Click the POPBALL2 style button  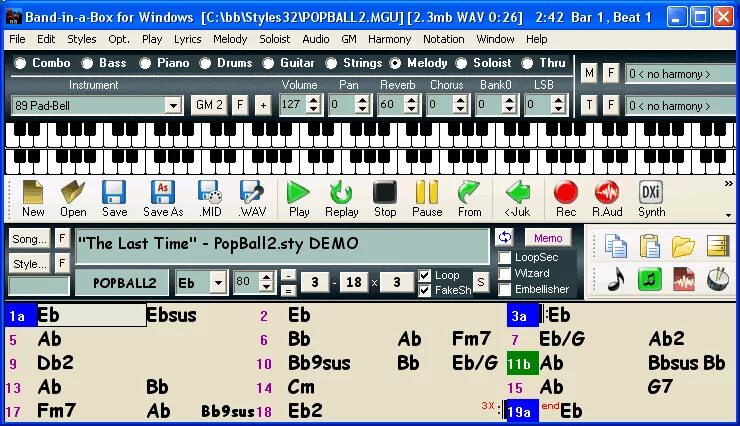coord(124,283)
